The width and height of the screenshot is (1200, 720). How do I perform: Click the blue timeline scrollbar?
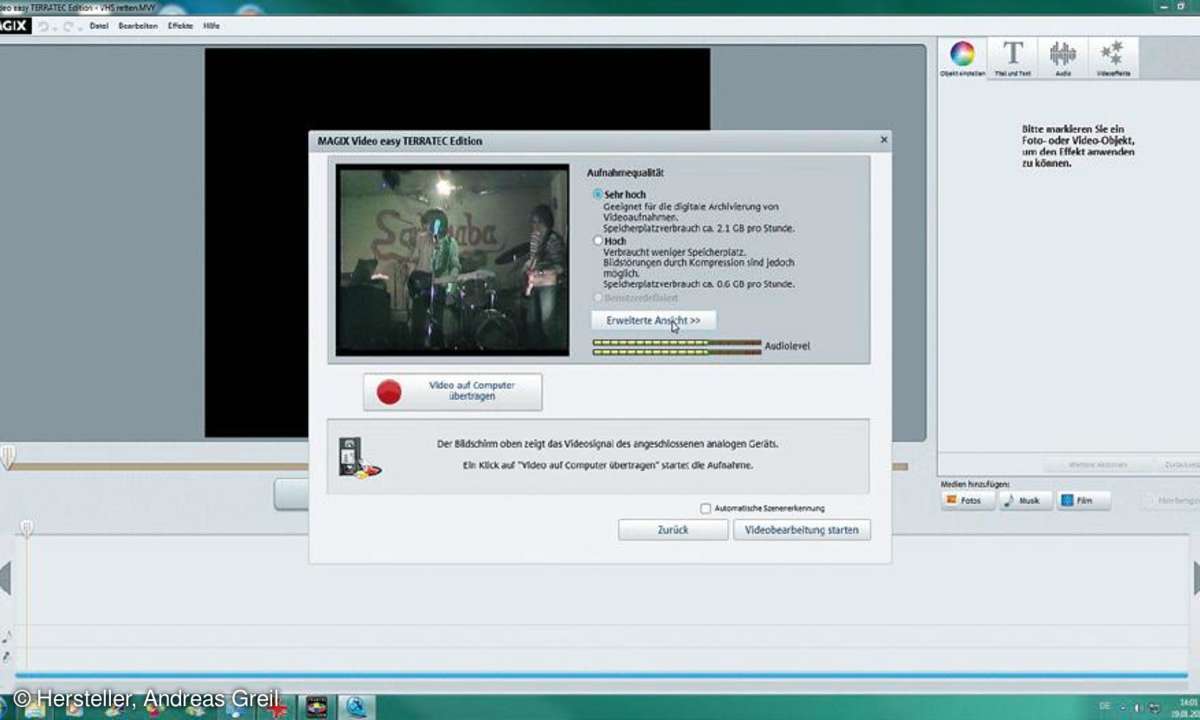600,675
